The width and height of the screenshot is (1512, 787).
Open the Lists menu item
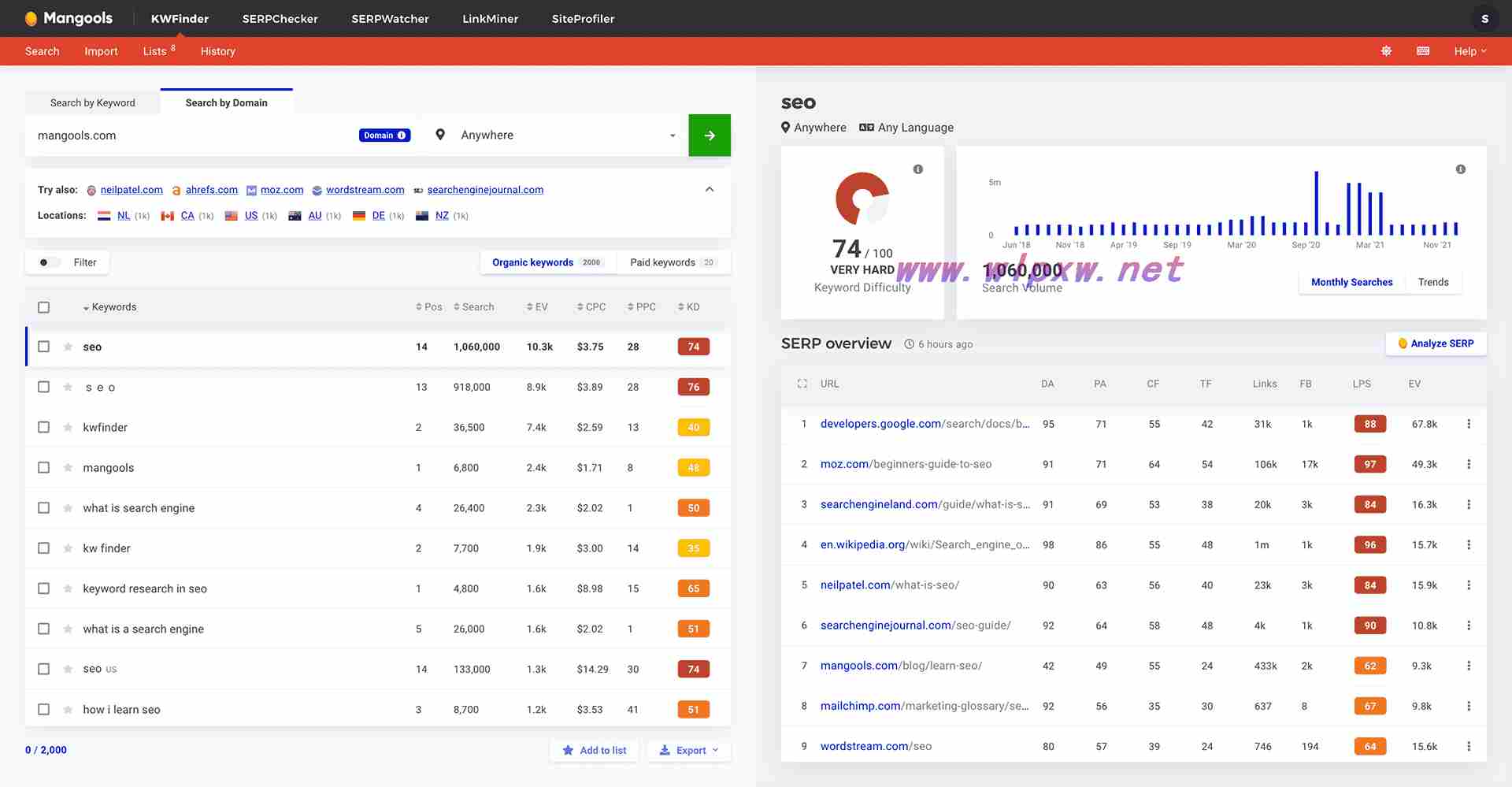point(159,51)
